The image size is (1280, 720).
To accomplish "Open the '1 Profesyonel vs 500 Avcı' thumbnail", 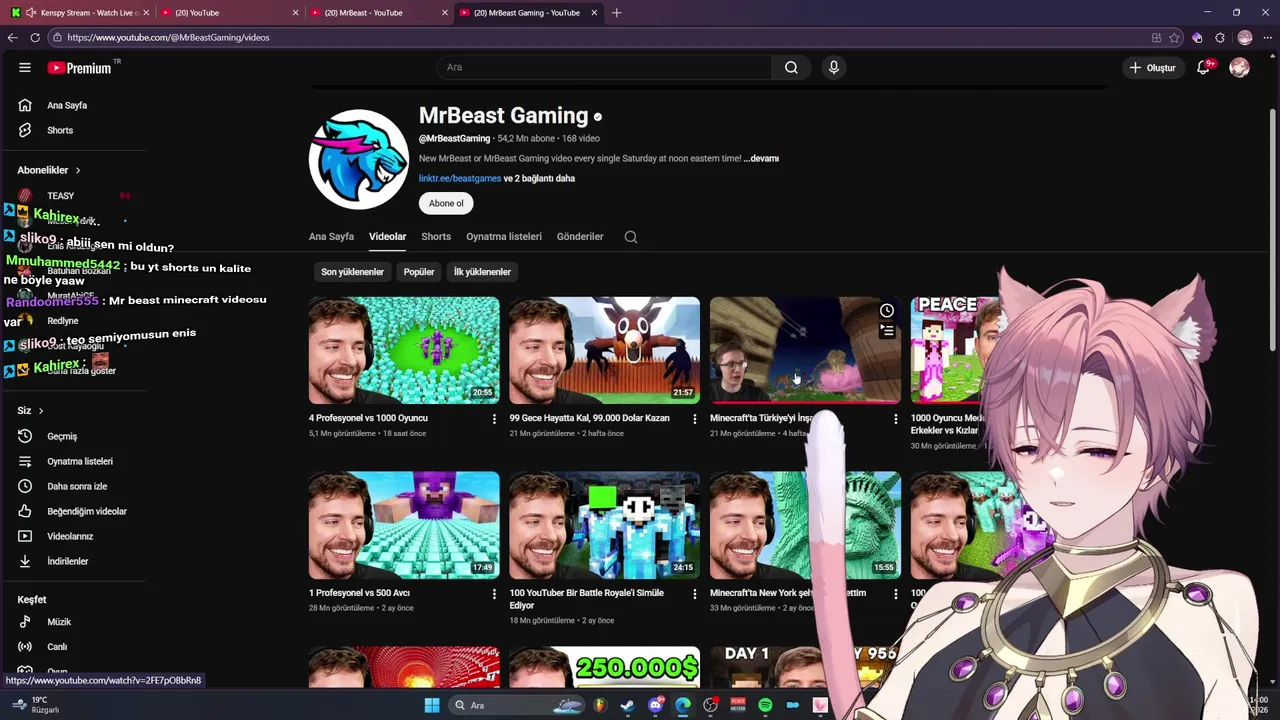I will coord(404,525).
